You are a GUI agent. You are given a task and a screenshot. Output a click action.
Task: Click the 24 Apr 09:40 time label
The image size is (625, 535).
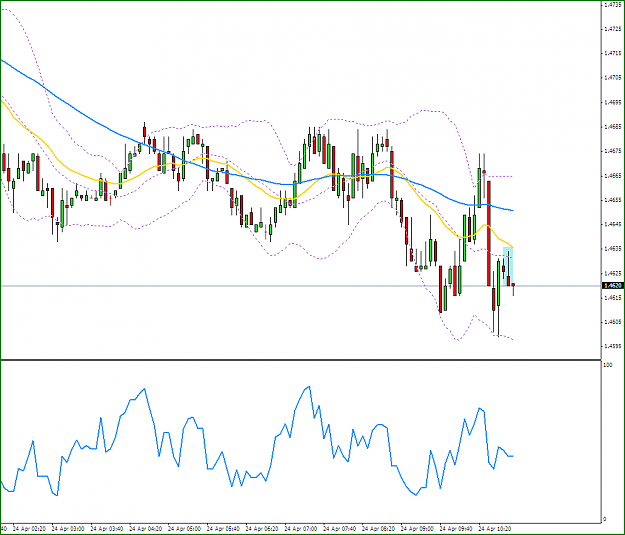(456, 529)
